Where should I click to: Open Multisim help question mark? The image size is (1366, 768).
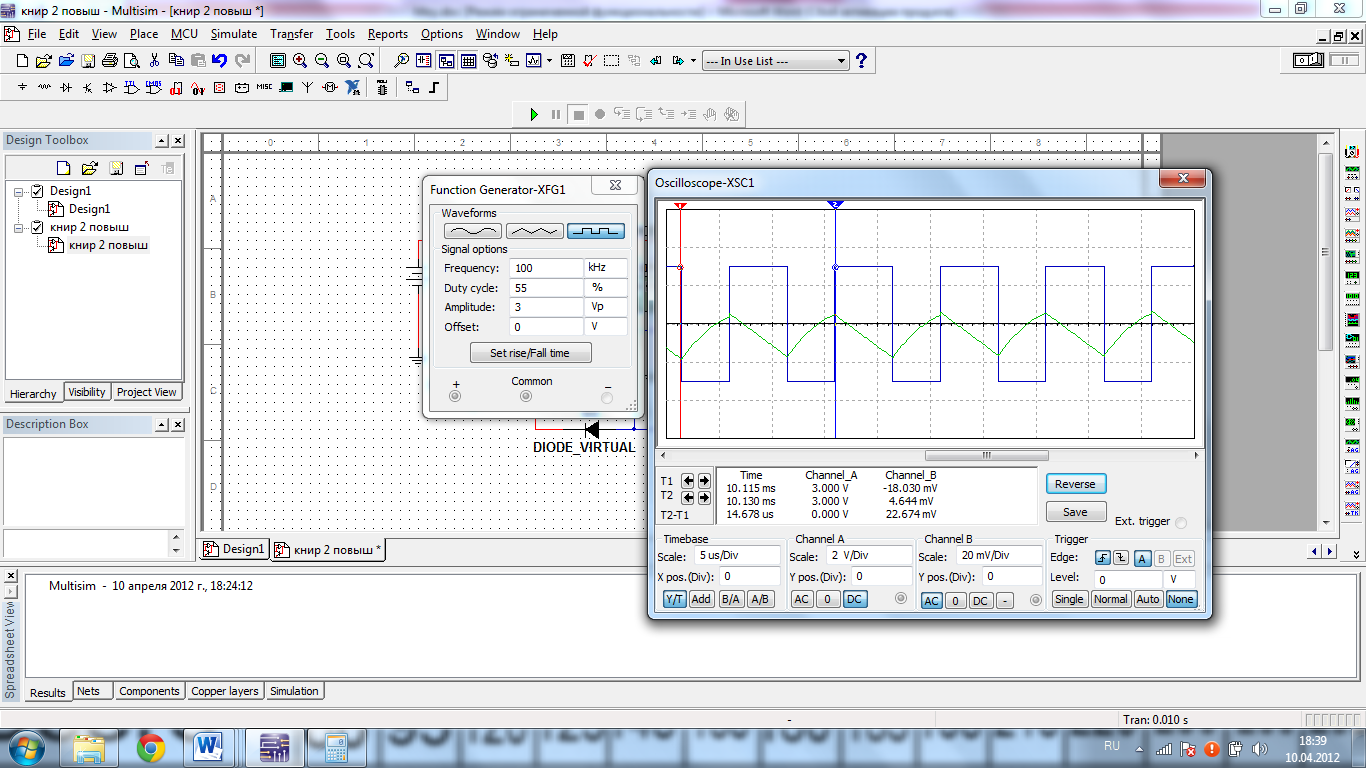pyautogui.click(x=861, y=61)
